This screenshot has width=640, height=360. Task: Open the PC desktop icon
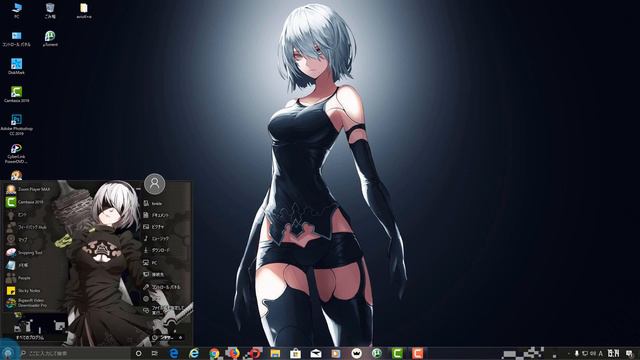pyautogui.click(x=17, y=10)
